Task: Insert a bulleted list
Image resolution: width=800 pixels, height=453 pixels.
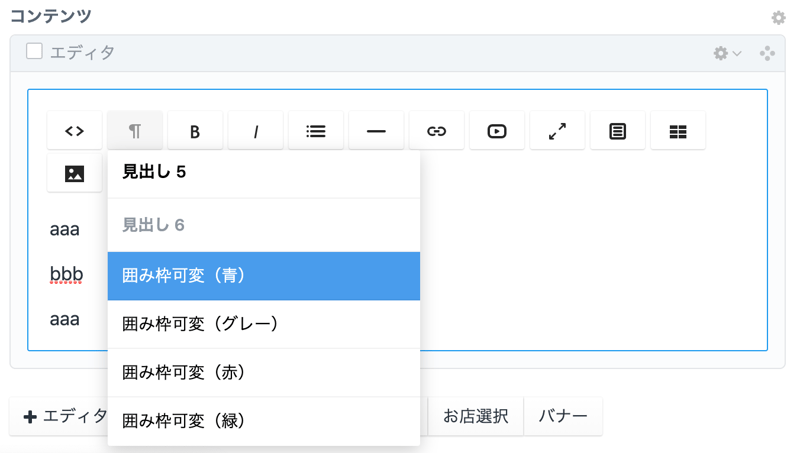Action: point(316,131)
